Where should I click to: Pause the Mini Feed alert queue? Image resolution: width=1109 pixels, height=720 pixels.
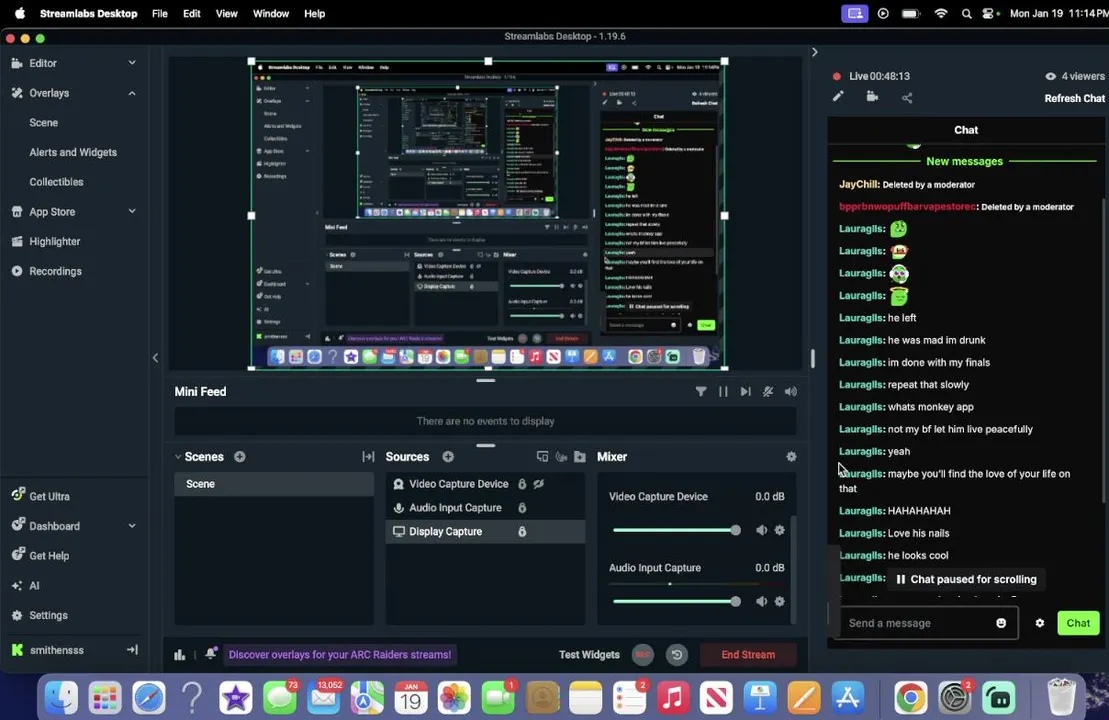point(723,391)
